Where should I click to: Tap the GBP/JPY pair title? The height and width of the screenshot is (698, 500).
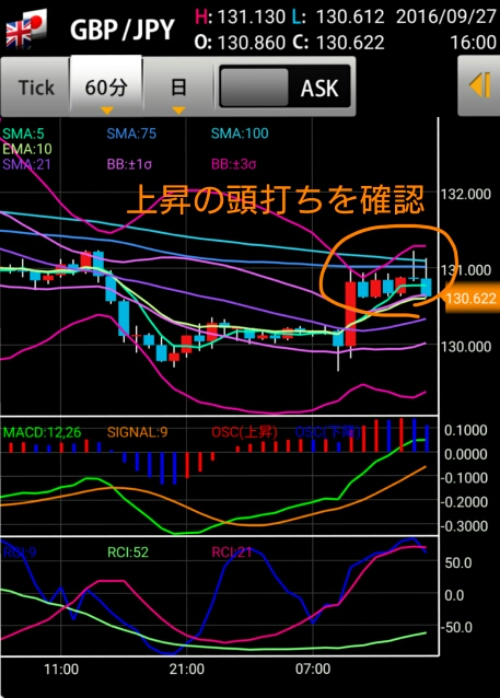click(122, 30)
